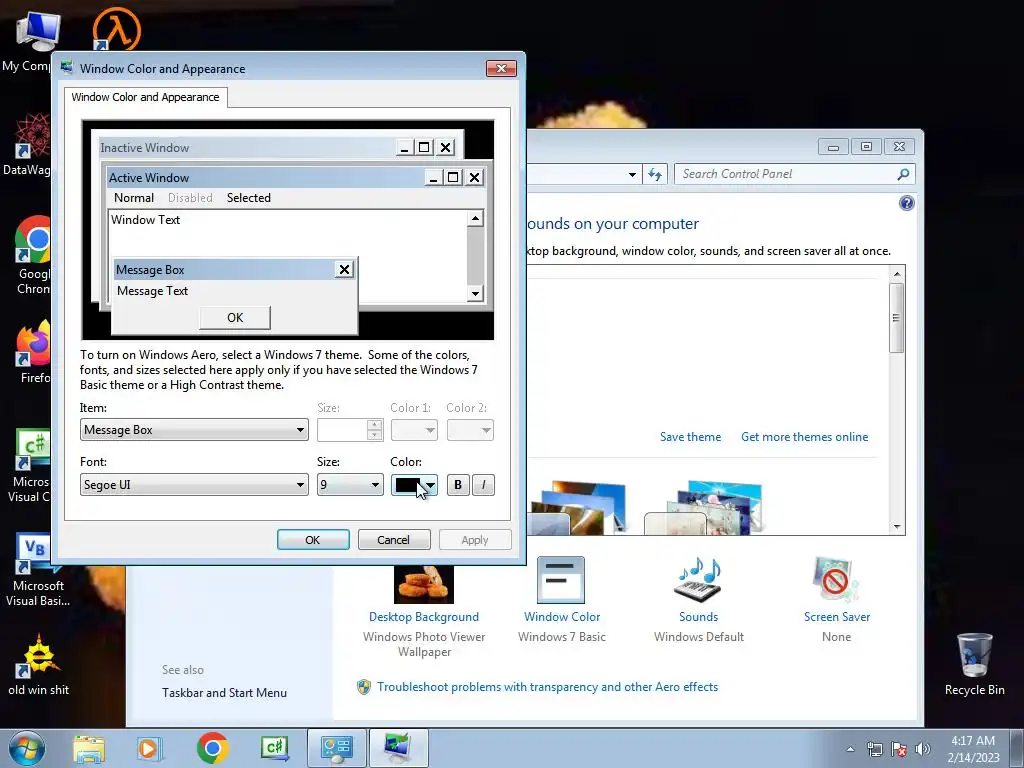This screenshot has width=1024, height=768.
Task: Click the disabled Color 1 dropdown
Action: 414,430
